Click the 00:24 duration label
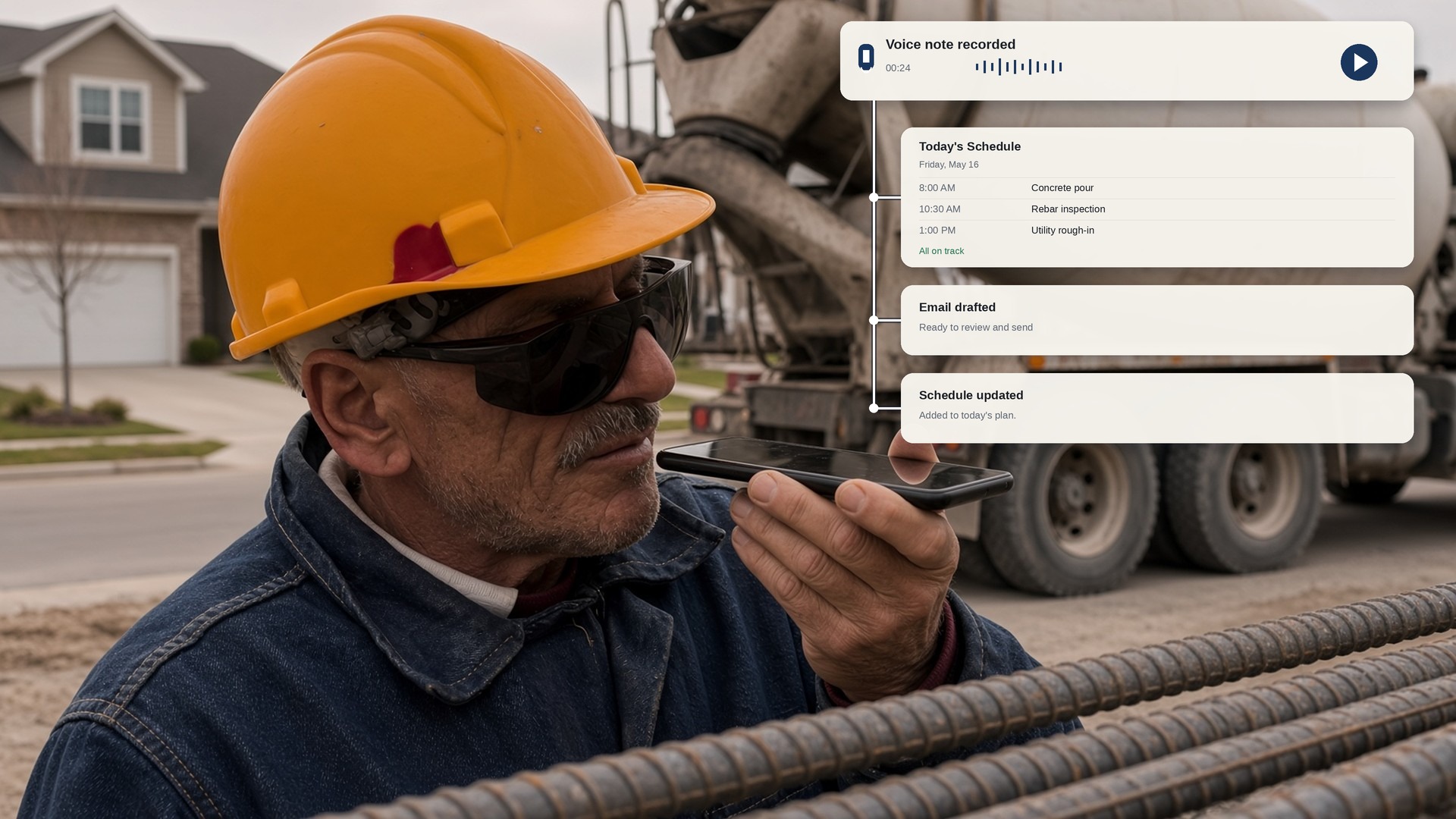Image resolution: width=1456 pixels, height=819 pixels. point(898,67)
